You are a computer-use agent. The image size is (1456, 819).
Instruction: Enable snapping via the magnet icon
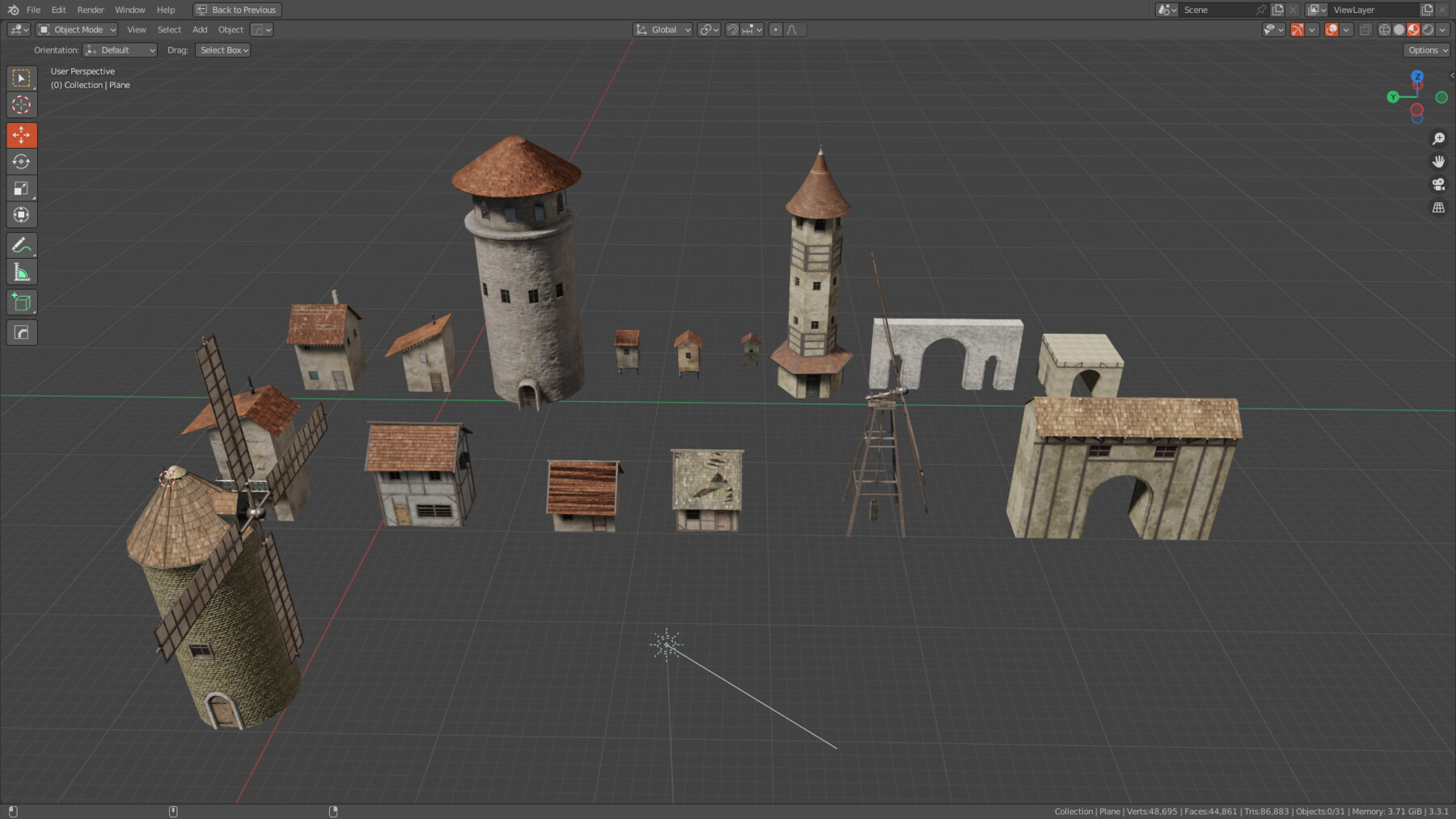click(x=734, y=29)
